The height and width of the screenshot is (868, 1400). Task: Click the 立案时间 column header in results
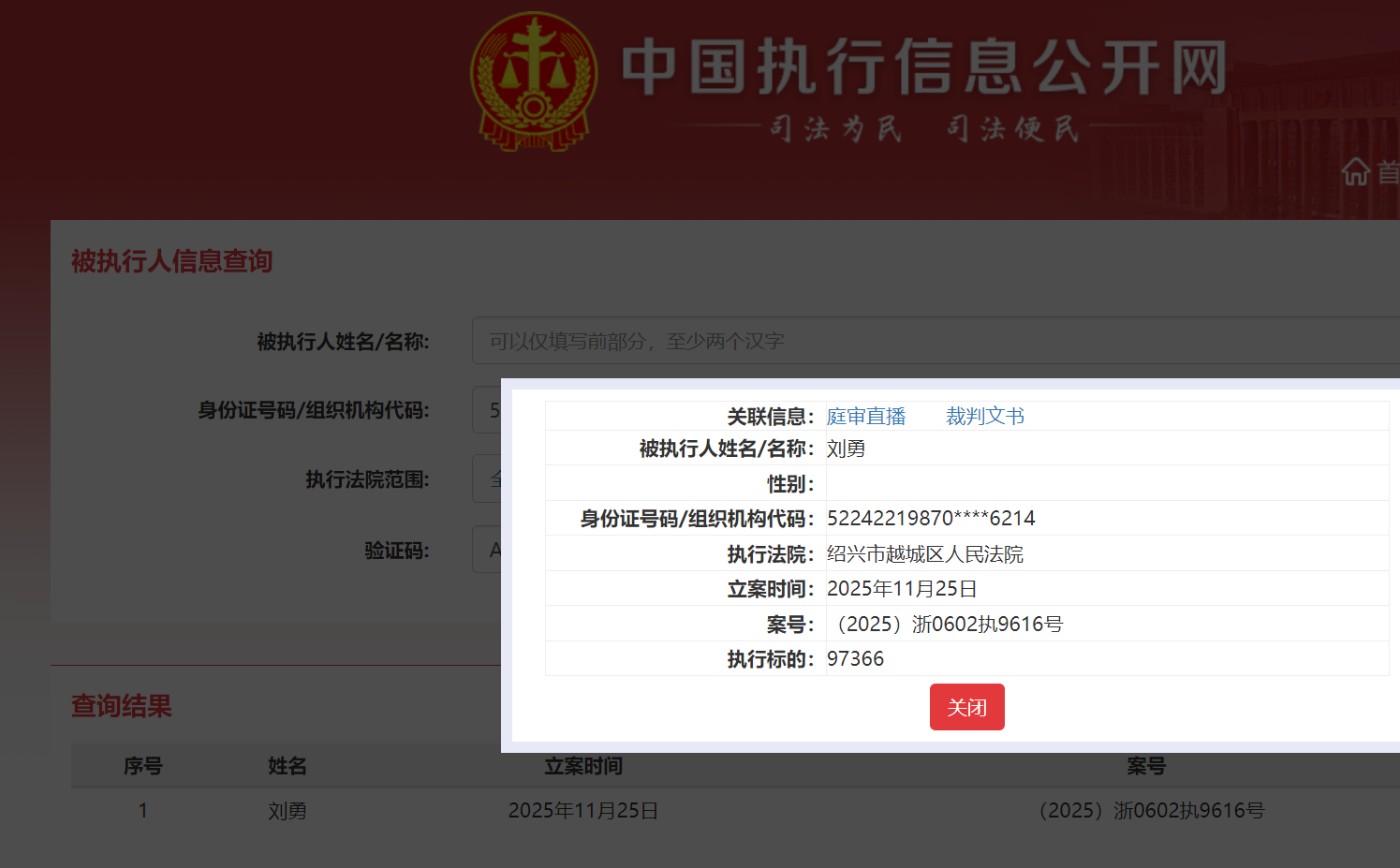(583, 766)
